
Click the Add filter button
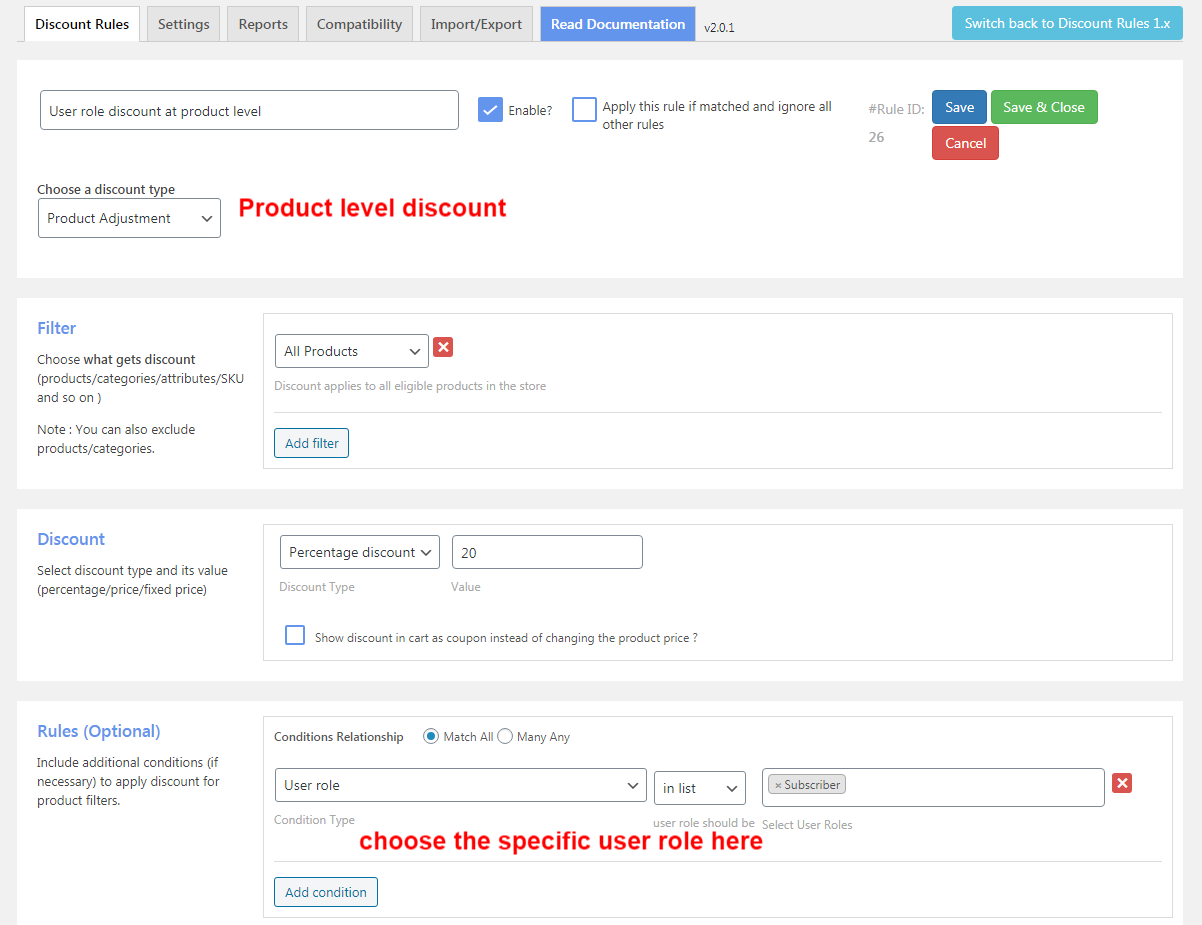click(312, 443)
